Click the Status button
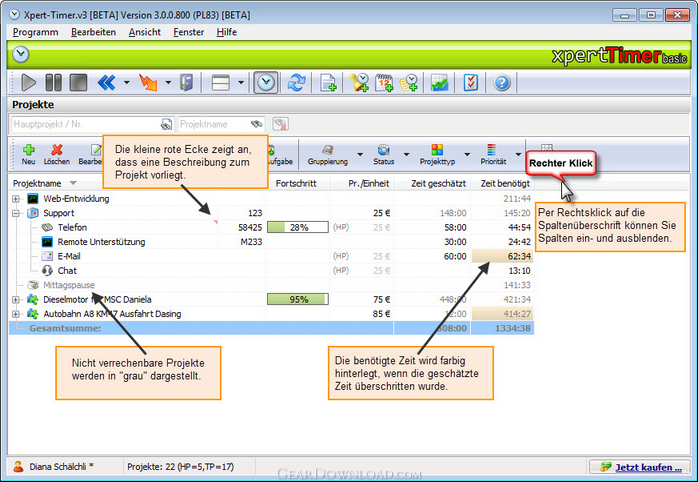Image resolution: width=698 pixels, height=482 pixels. click(384, 154)
